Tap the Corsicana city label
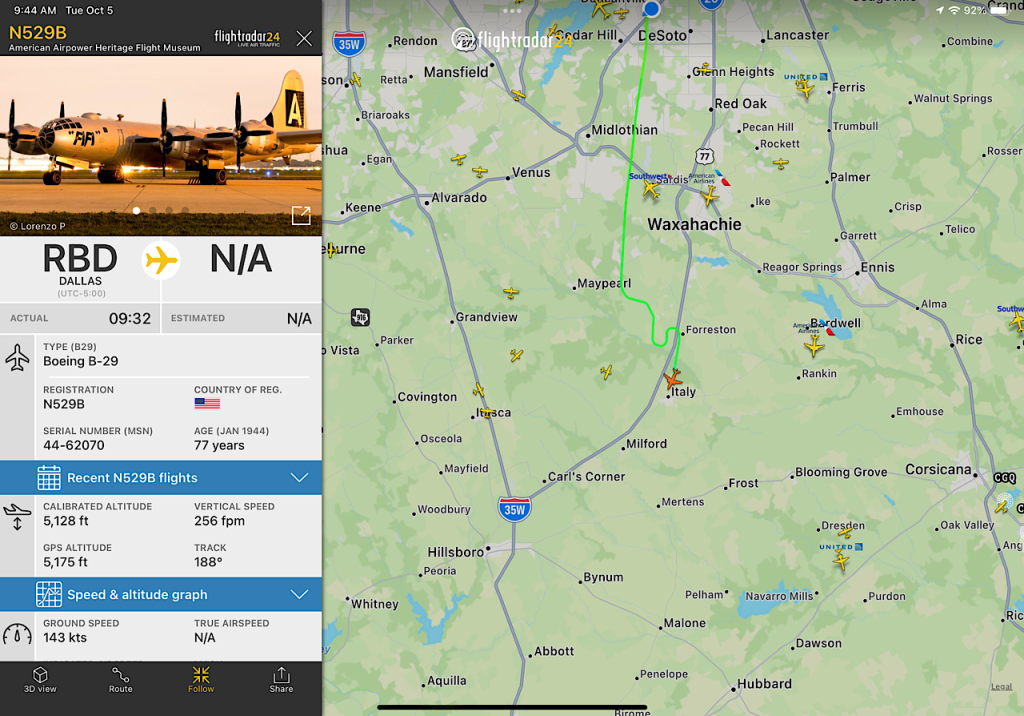Image resolution: width=1024 pixels, height=716 pixels. 938,470
